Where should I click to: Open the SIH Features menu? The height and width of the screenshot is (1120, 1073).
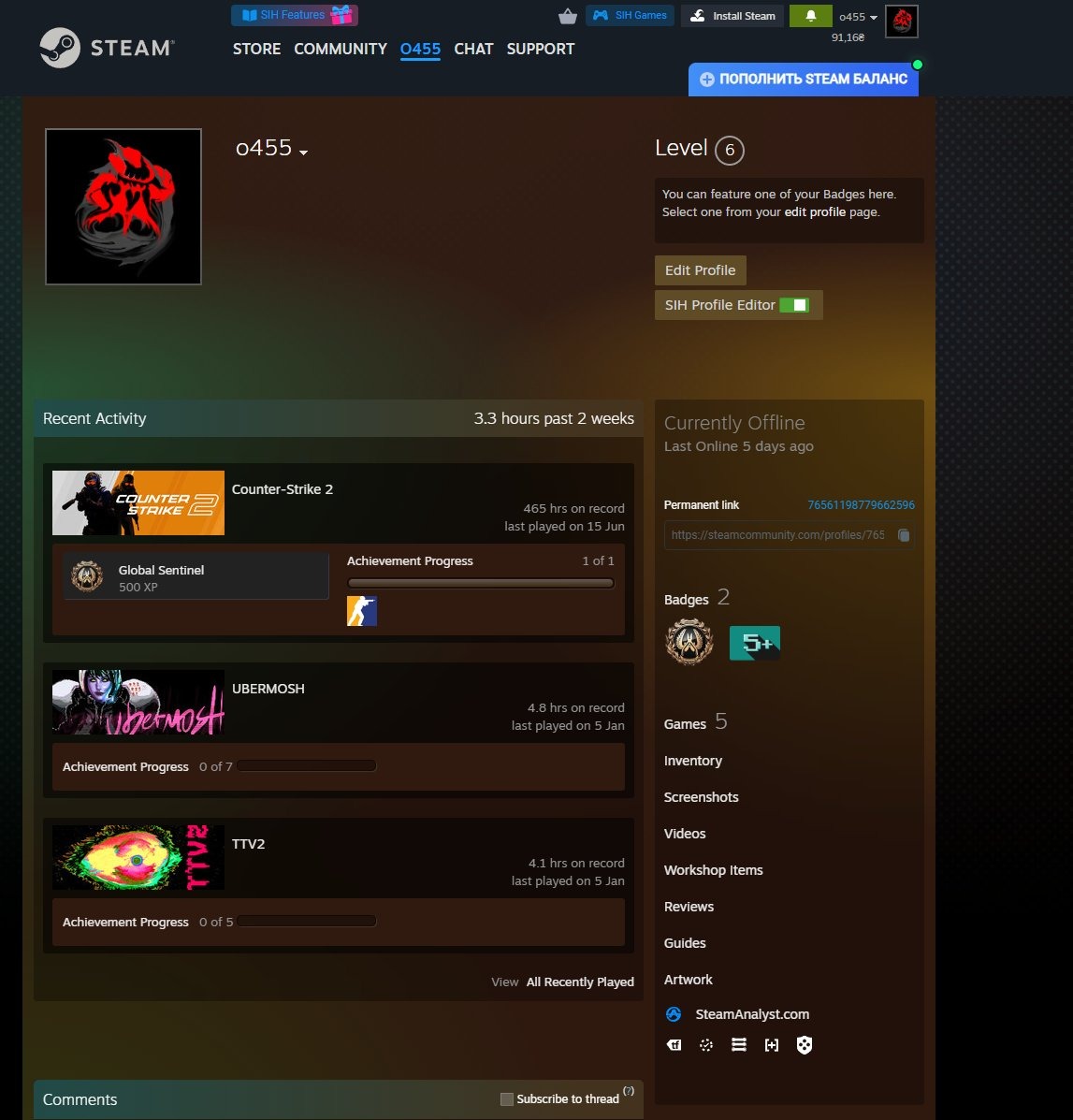tap(294, 15)
